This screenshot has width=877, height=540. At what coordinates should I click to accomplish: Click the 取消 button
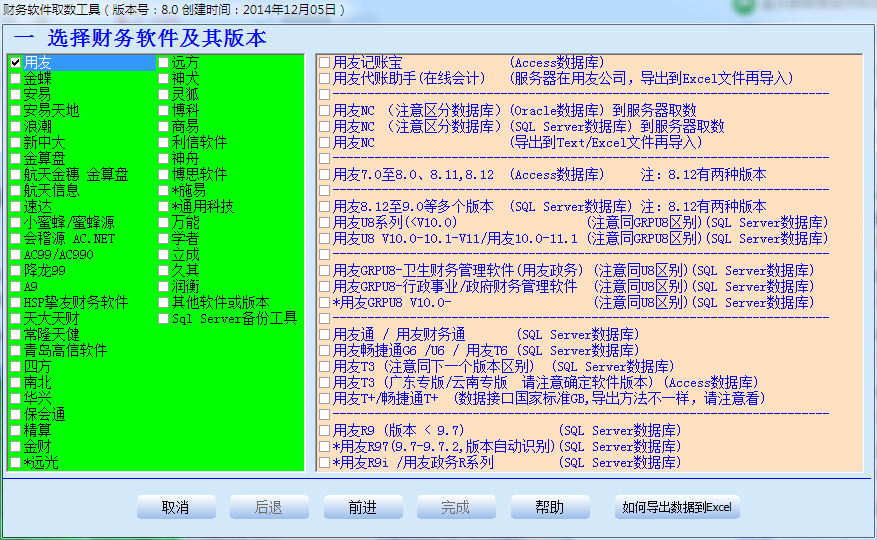click(176, 507)
